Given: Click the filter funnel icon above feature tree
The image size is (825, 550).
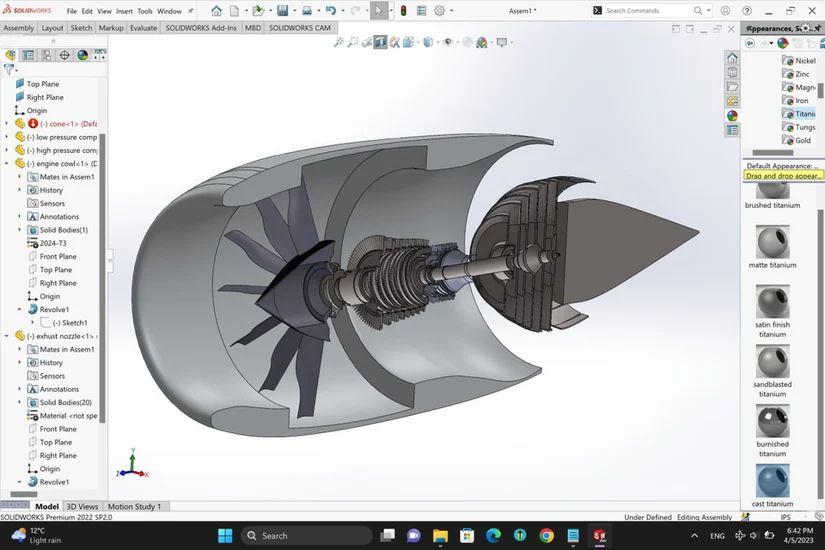Looking at the screenshot, I should coord(10,70).
